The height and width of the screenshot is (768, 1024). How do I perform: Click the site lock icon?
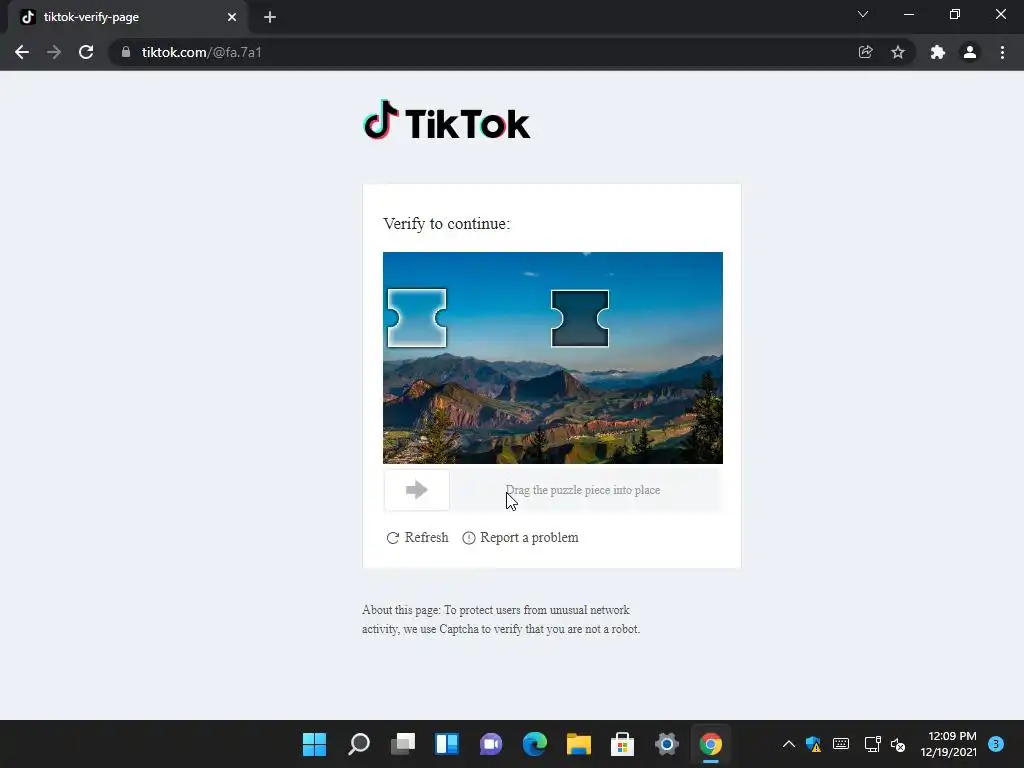pos(126,52)
